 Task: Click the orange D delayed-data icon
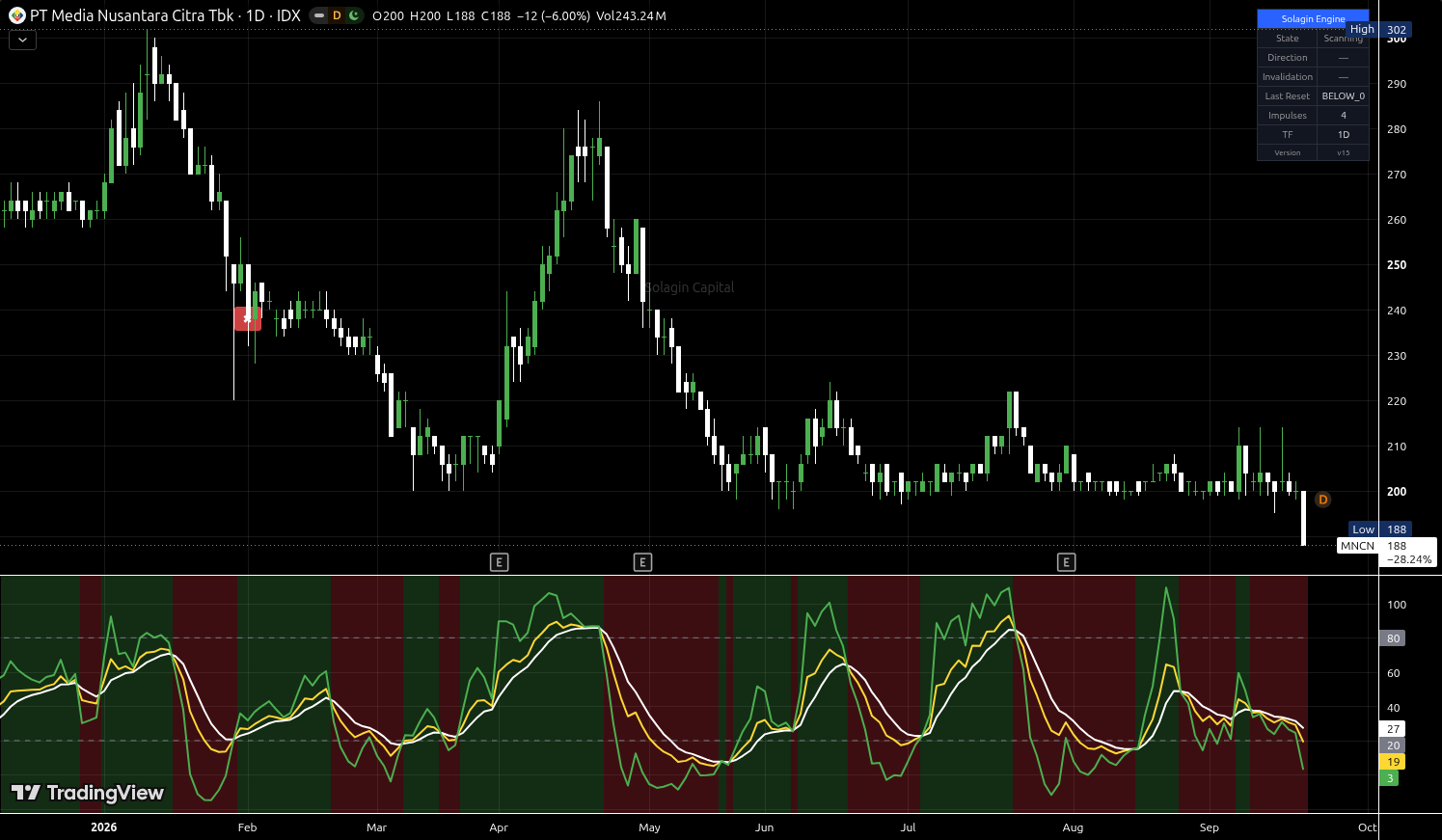coord(337,15)
